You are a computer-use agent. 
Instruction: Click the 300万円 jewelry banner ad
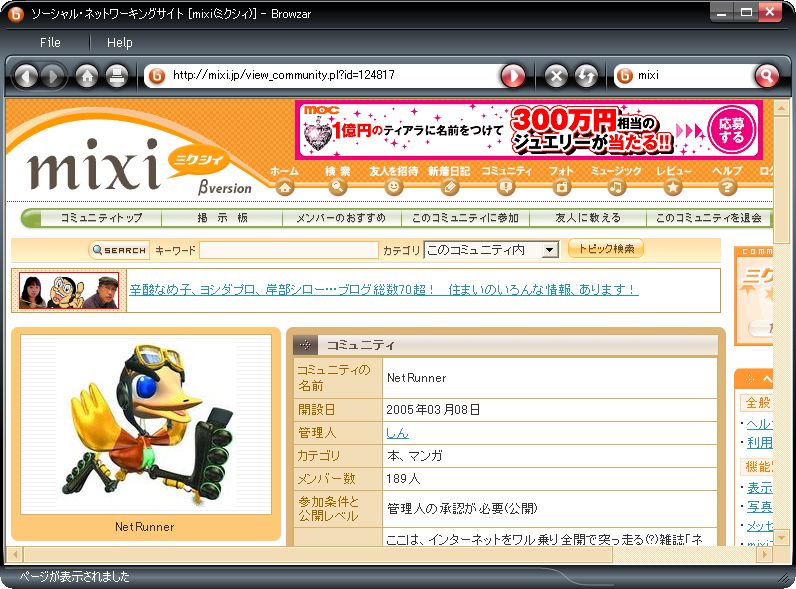tap(528, 130)
